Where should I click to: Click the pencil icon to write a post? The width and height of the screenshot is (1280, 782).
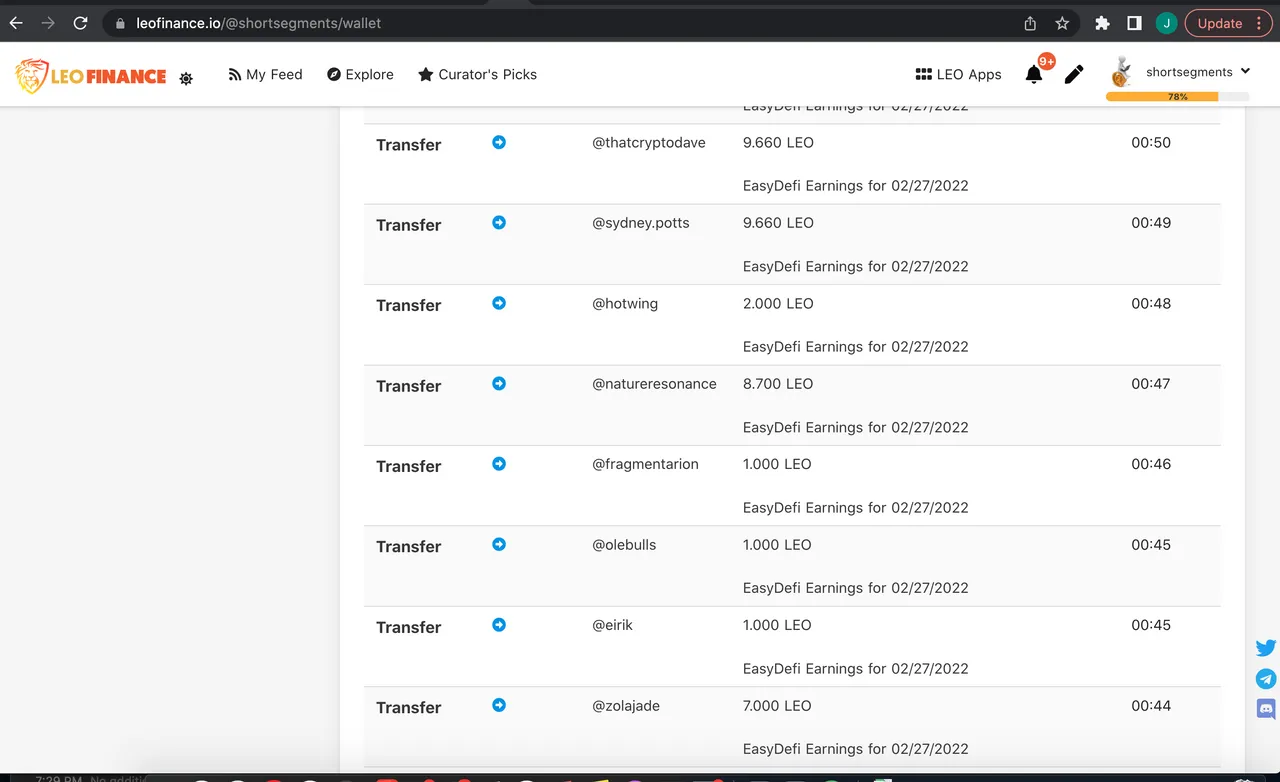point(1074,74)
